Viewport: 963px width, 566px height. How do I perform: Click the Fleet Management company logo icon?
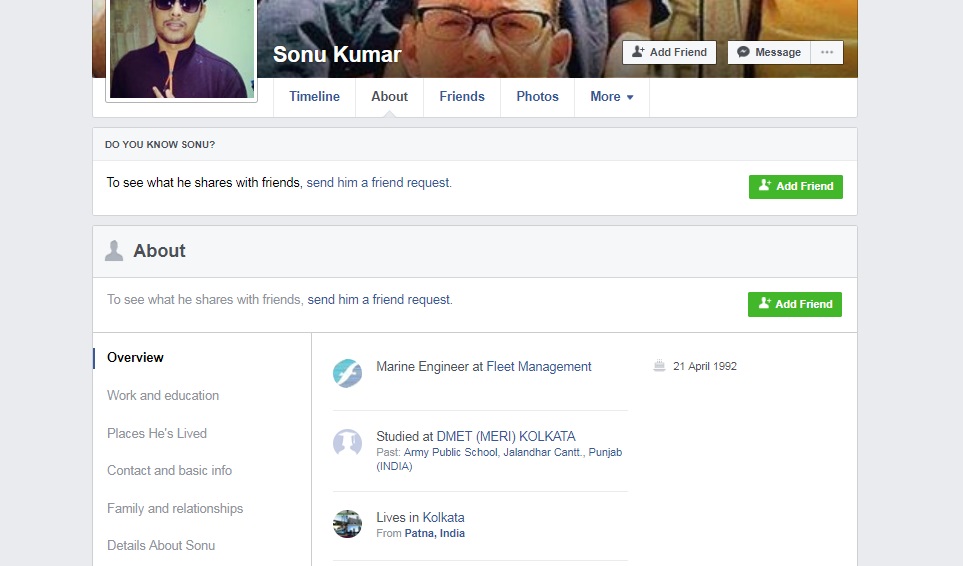tap(347, 373)
